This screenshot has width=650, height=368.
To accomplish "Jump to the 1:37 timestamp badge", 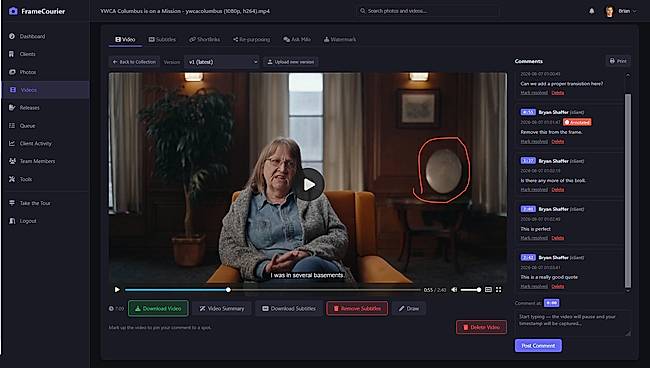I will 528,160.
